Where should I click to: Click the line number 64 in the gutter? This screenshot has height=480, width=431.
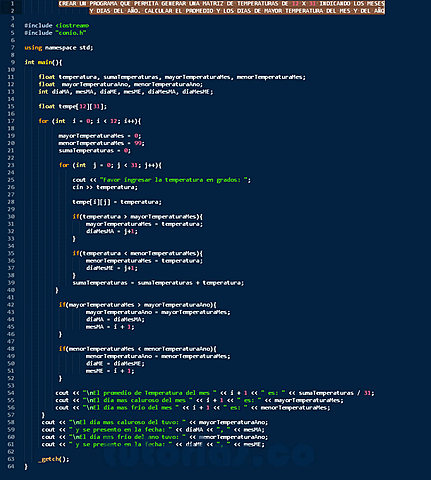[x=11, y=467]
